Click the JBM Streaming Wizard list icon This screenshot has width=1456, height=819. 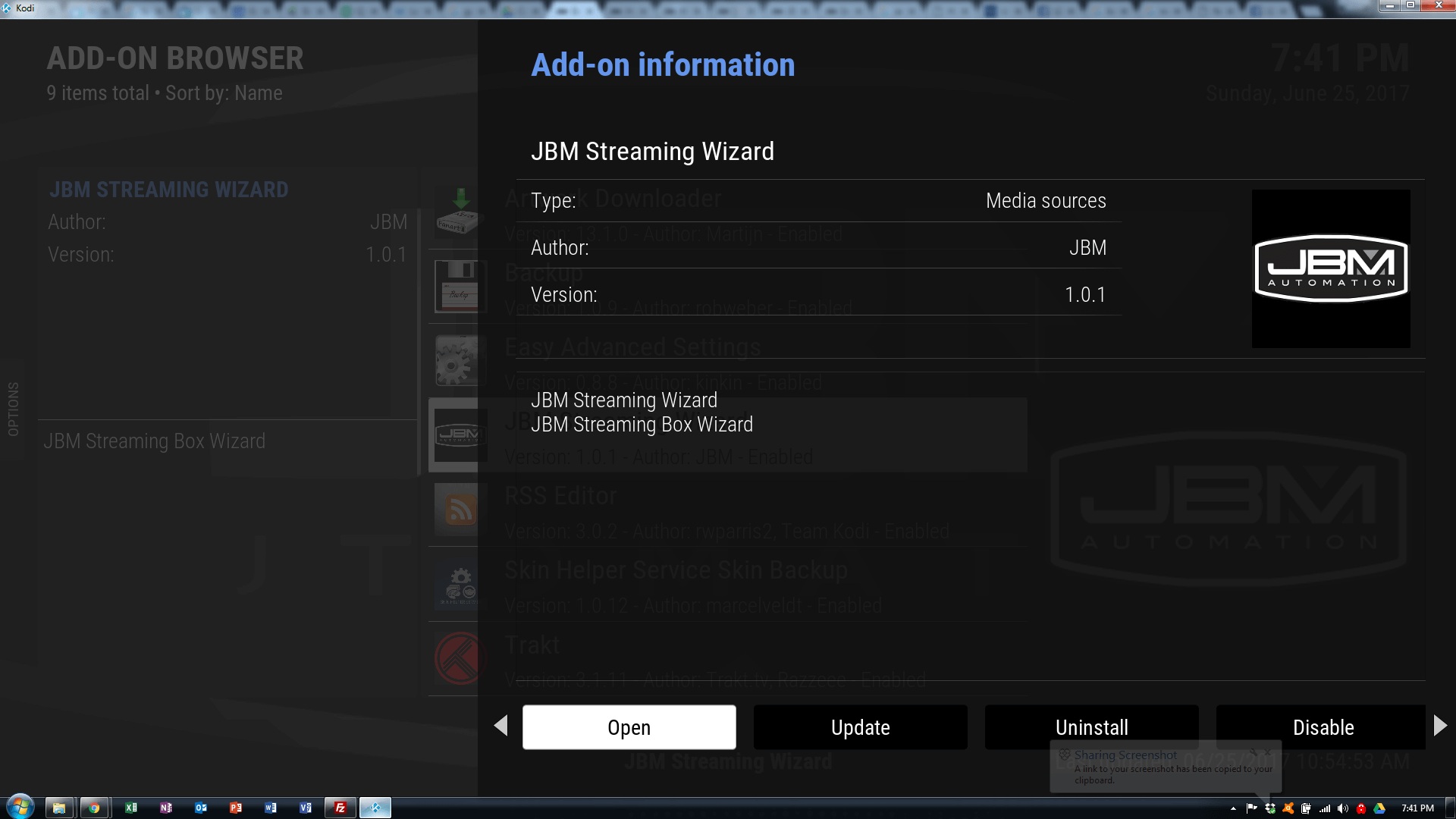click(x=456, y=435)
